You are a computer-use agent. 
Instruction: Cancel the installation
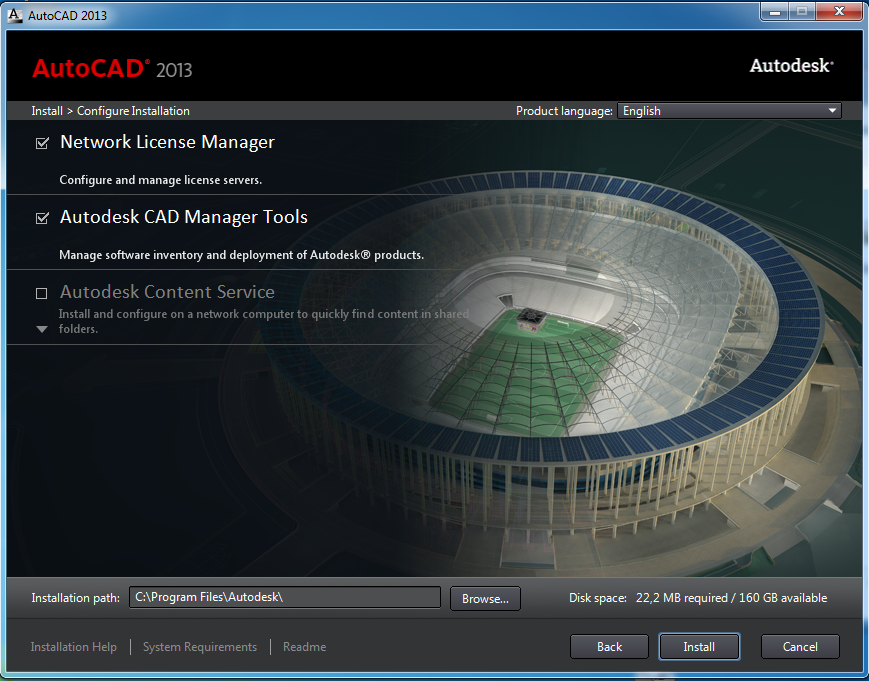[x=800, y=647]
